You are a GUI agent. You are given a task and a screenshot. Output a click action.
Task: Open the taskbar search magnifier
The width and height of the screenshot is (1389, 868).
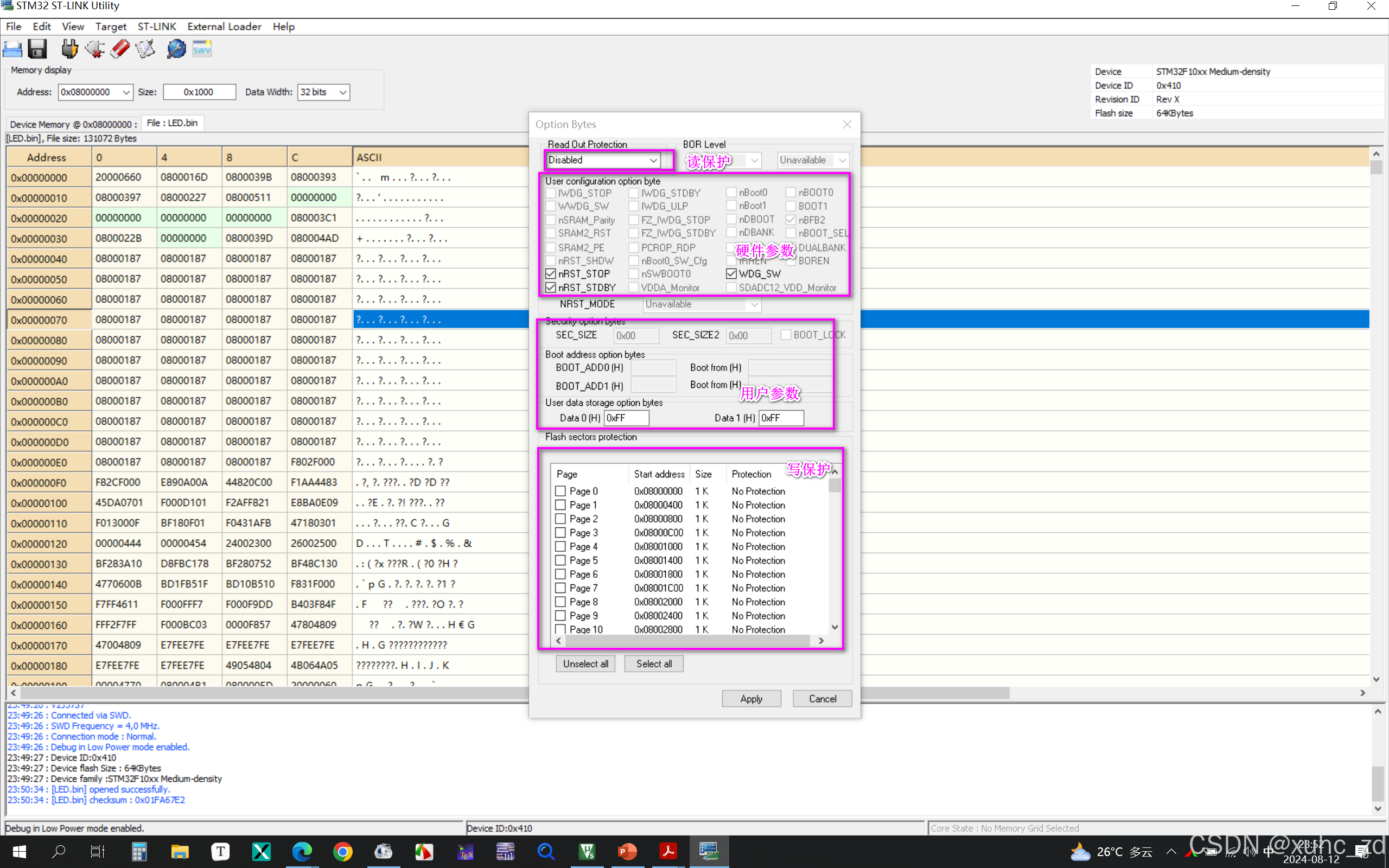(x=59, y=851)
